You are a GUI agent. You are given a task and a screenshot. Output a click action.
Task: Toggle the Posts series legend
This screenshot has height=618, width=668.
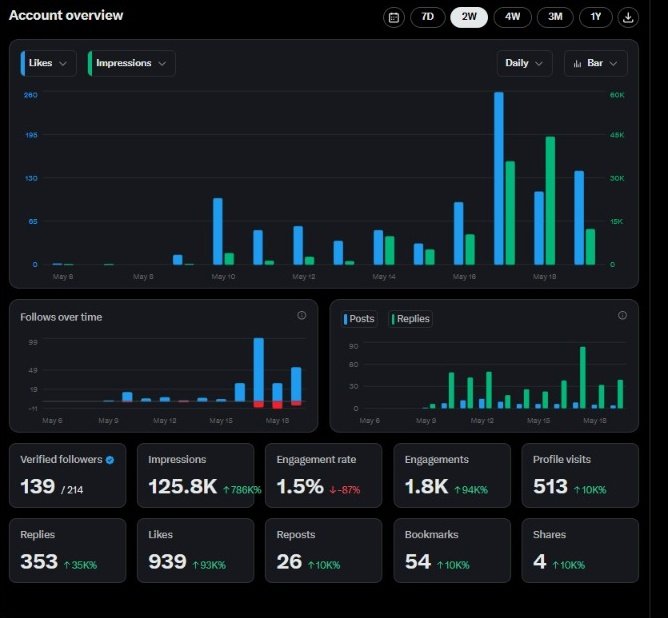pos(360,319)
